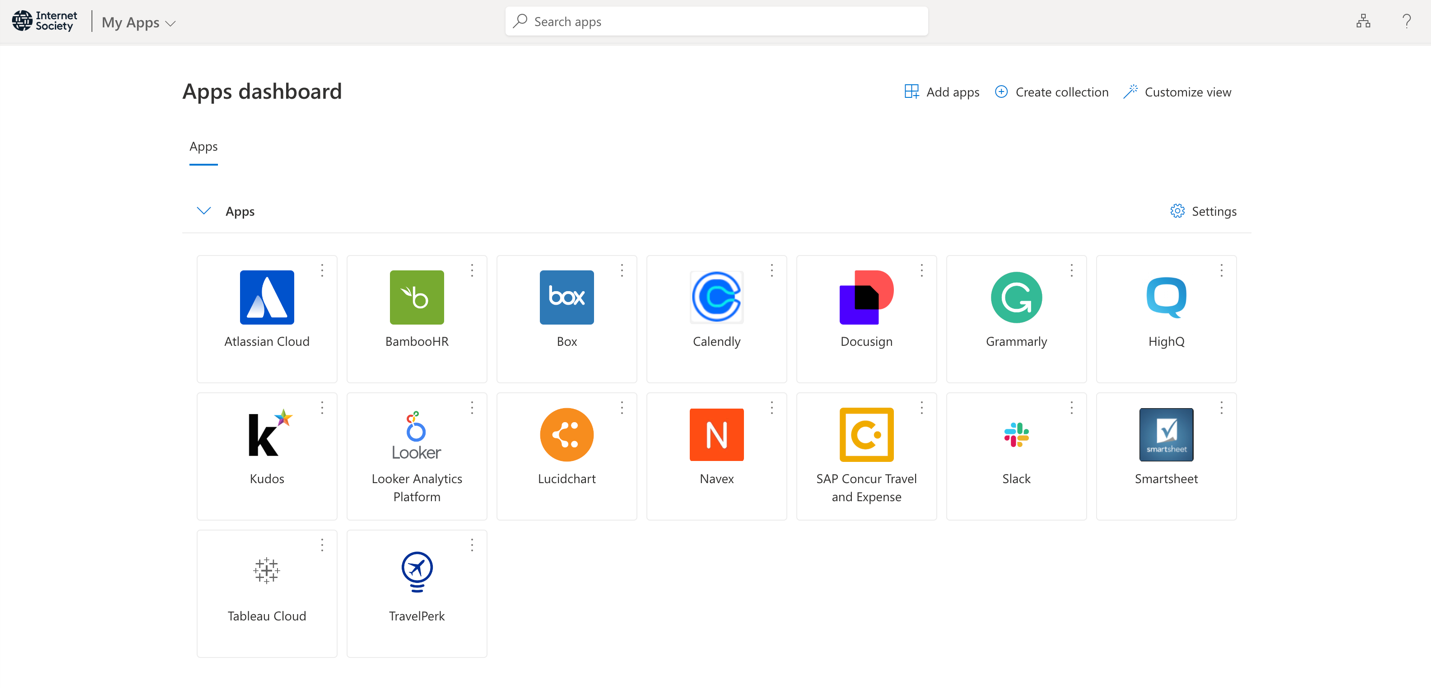Image resolution: width=1431 pixels, height=688 pixels.
Task: Click the search magnifier icon
Action: [x=520, y=21]
